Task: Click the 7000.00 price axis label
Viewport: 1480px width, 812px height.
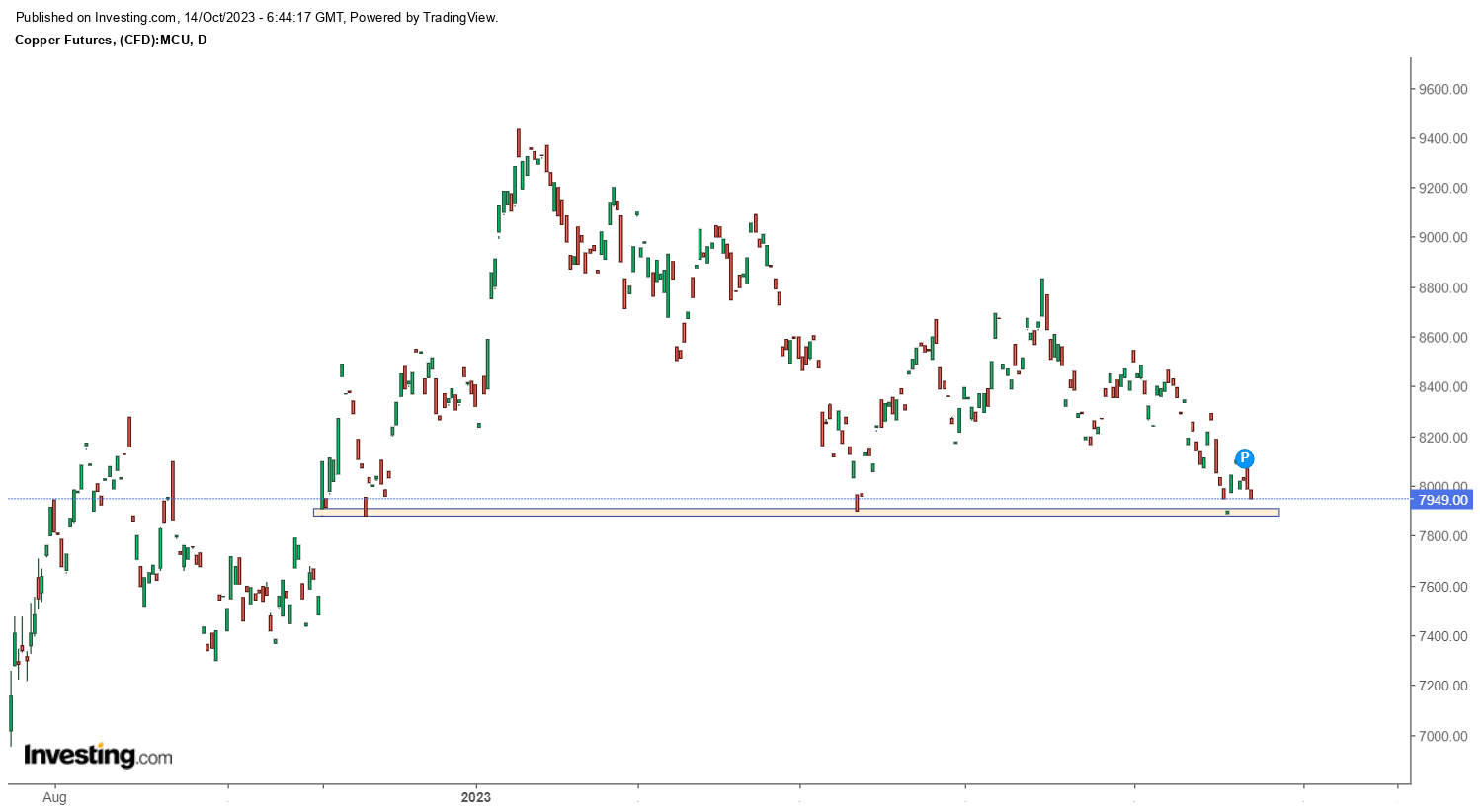Action: click(1442, 736)
